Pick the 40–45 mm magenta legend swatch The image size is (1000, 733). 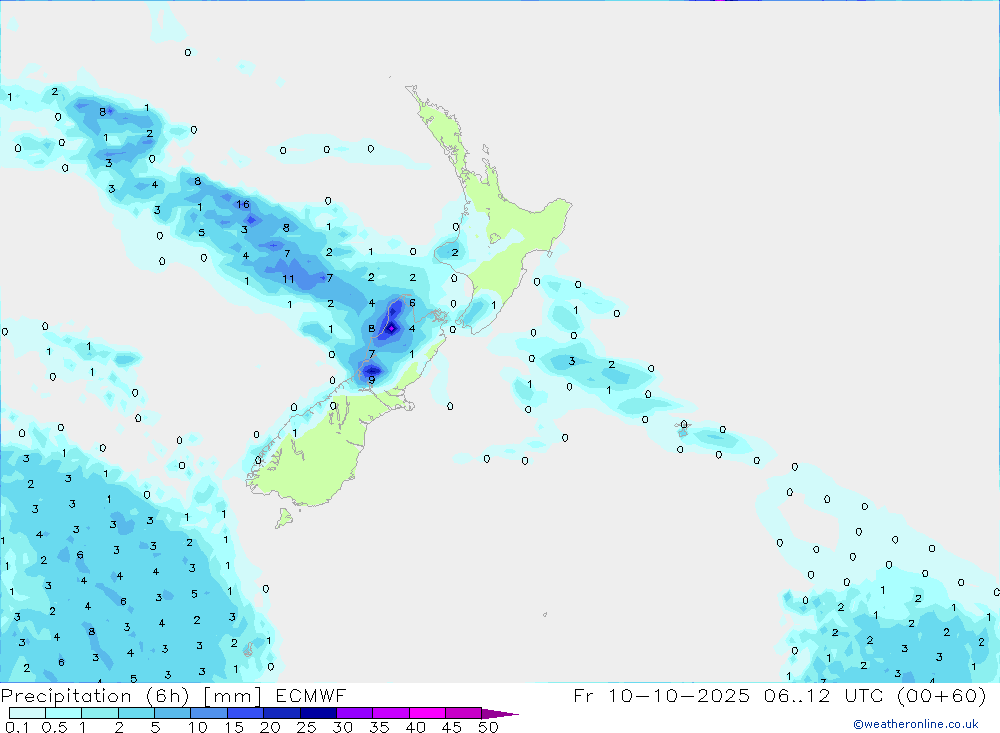pyautogui.click(x=427, y=713)
